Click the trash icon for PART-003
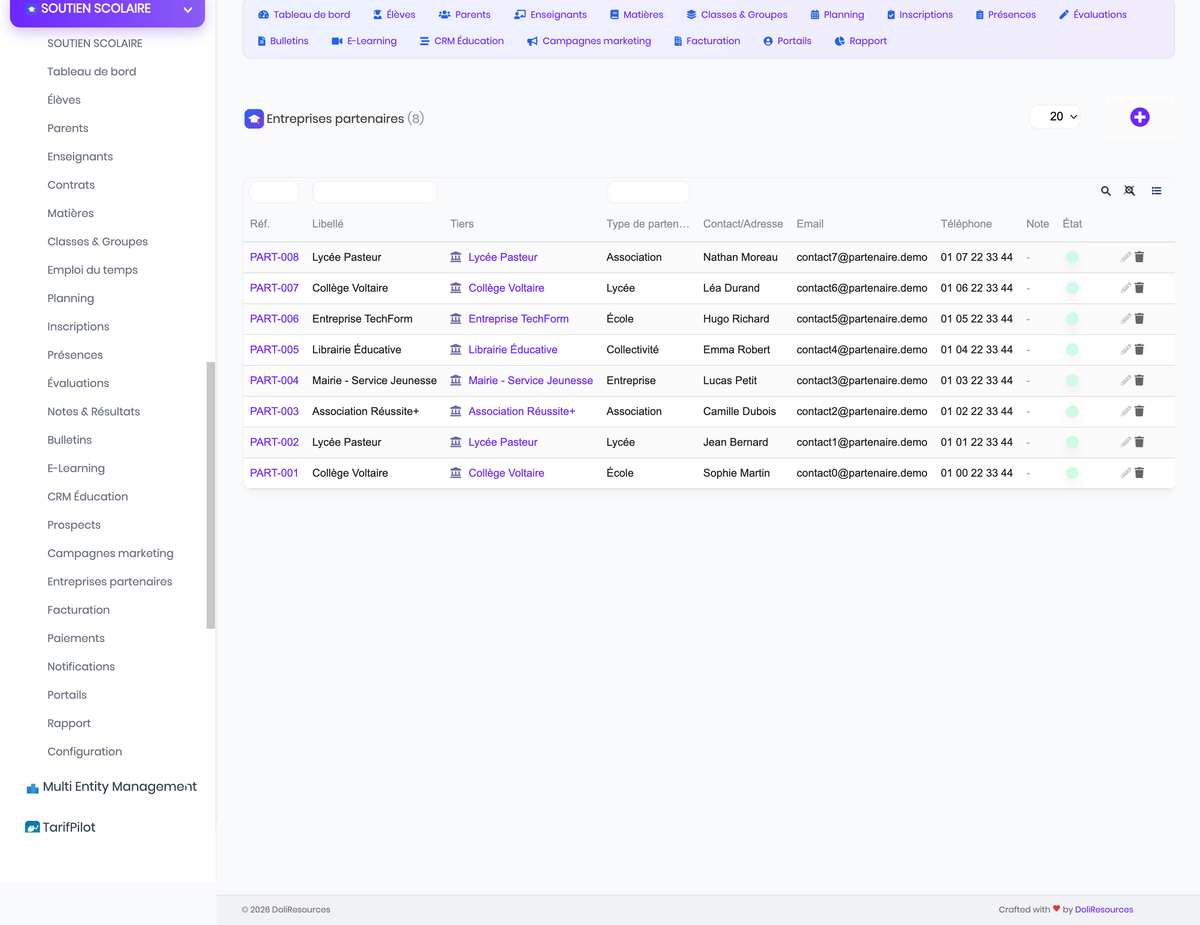 click(x=1139, y=411)
